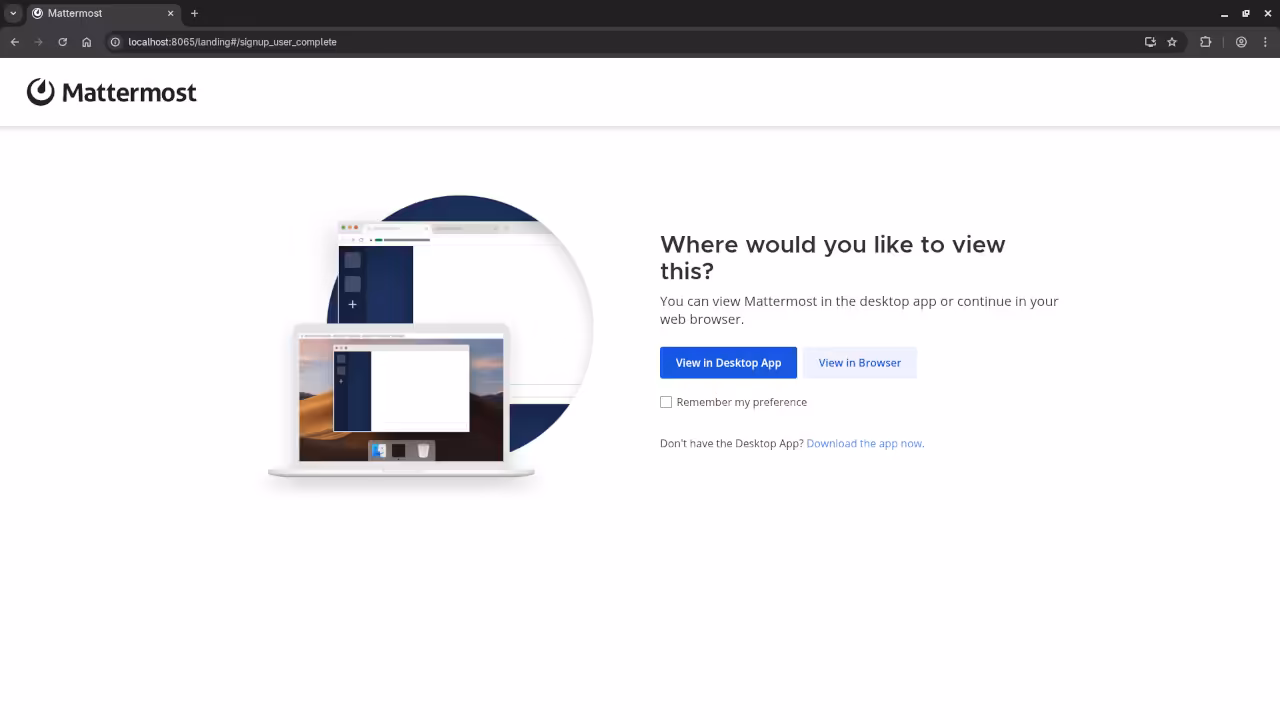The image size is (1280, 720).
Task: Click the browser profile avatar icon
Action: [1241, 42]
